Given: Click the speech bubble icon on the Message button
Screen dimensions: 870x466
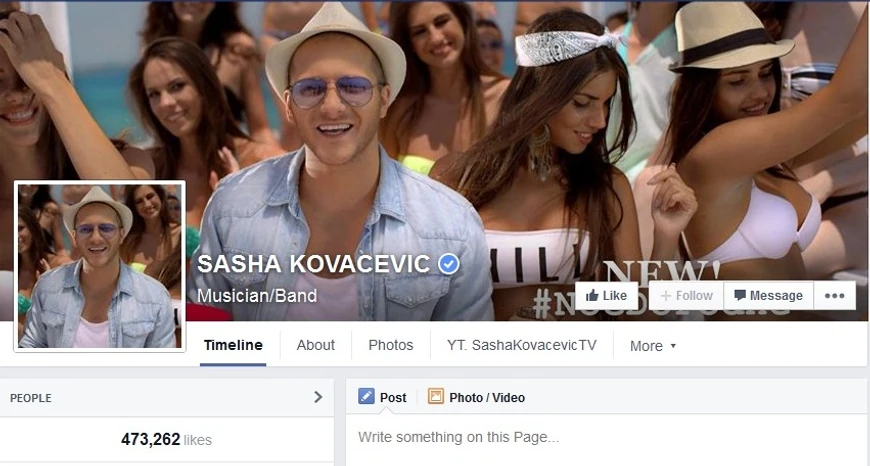Looking at the screenshot, I should tap(740, 295).
